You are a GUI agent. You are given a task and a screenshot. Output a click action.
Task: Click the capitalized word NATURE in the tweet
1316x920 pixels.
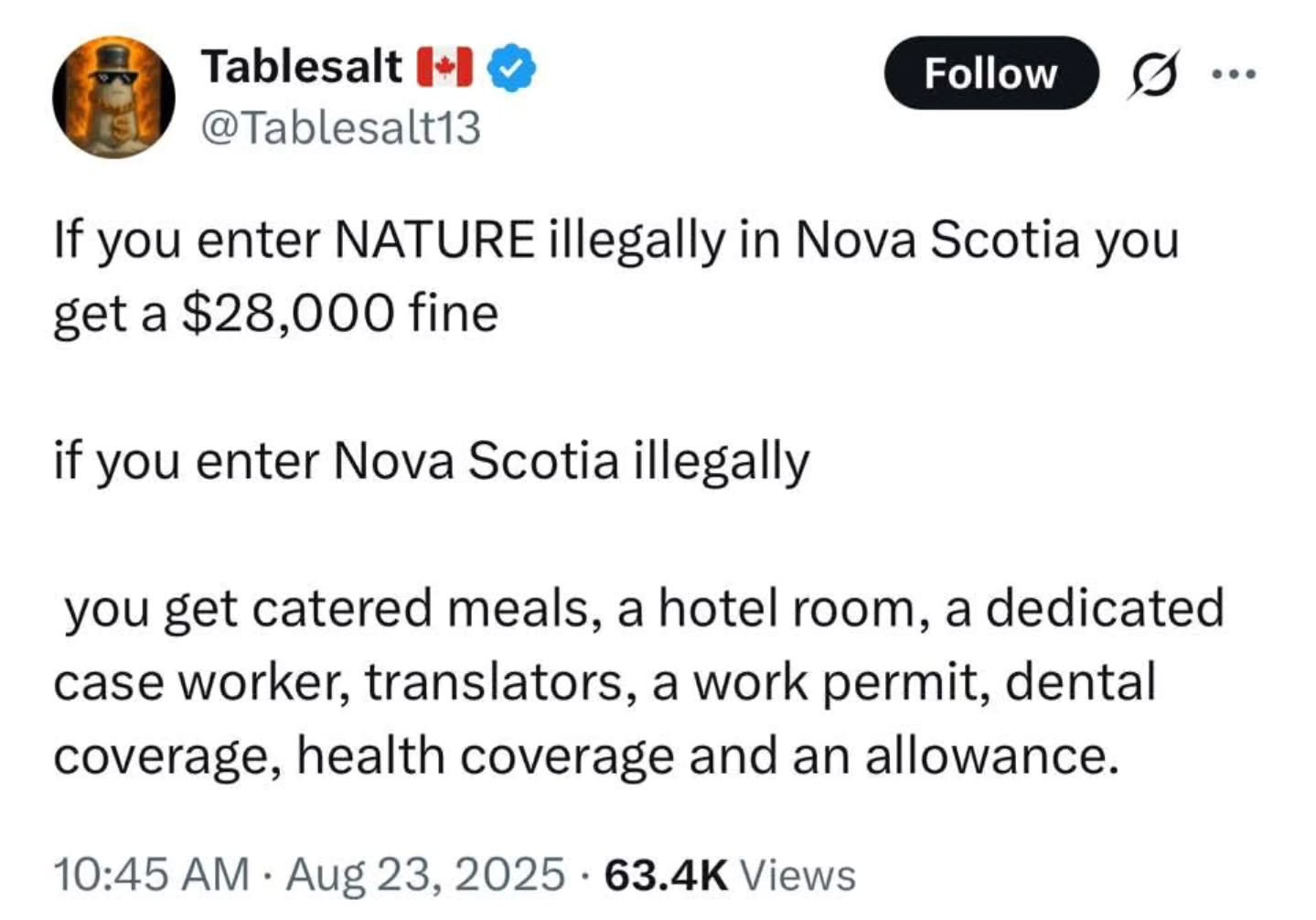(x=434, y=240)
